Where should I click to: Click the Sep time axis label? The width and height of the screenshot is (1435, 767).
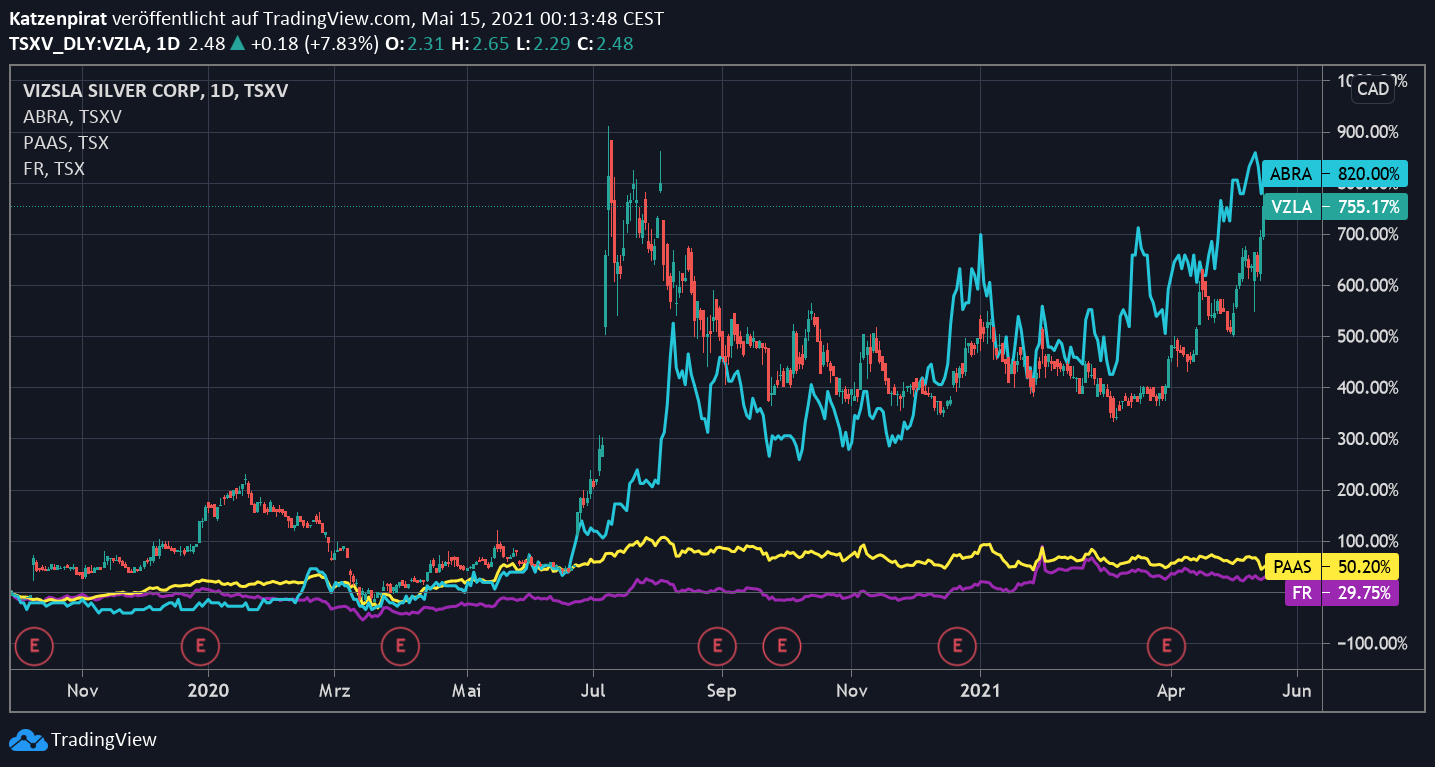(721, 690)
